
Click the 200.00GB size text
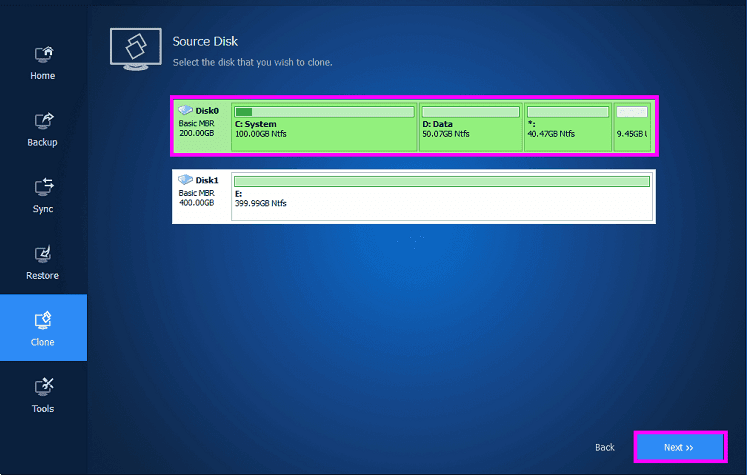(x=196, y=133)
